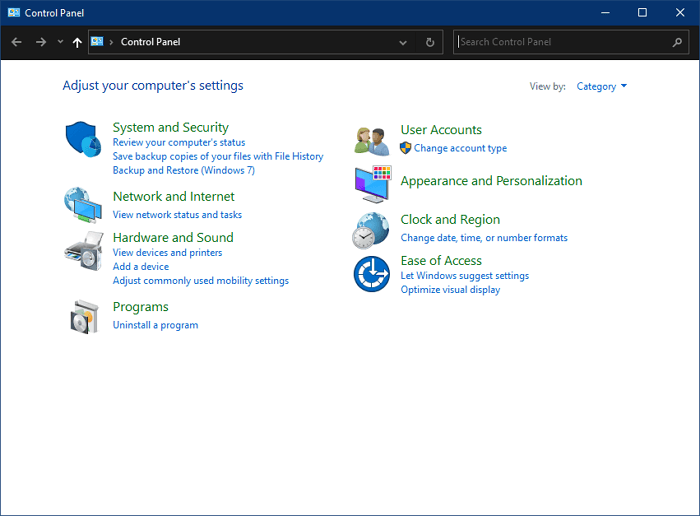Open Uninstall a program link
700x516 pixels.
(x=155, y=325)
